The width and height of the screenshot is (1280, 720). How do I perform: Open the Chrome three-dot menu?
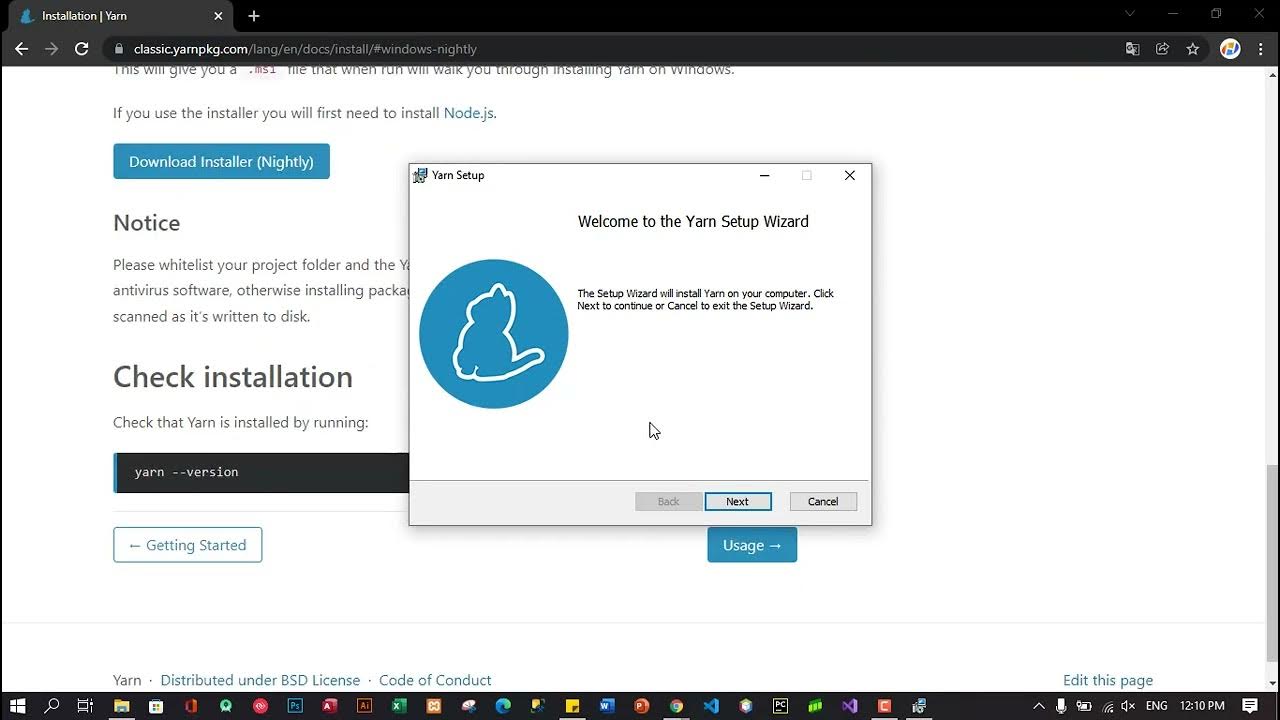pyautogui.click(x=1262, y=49)
